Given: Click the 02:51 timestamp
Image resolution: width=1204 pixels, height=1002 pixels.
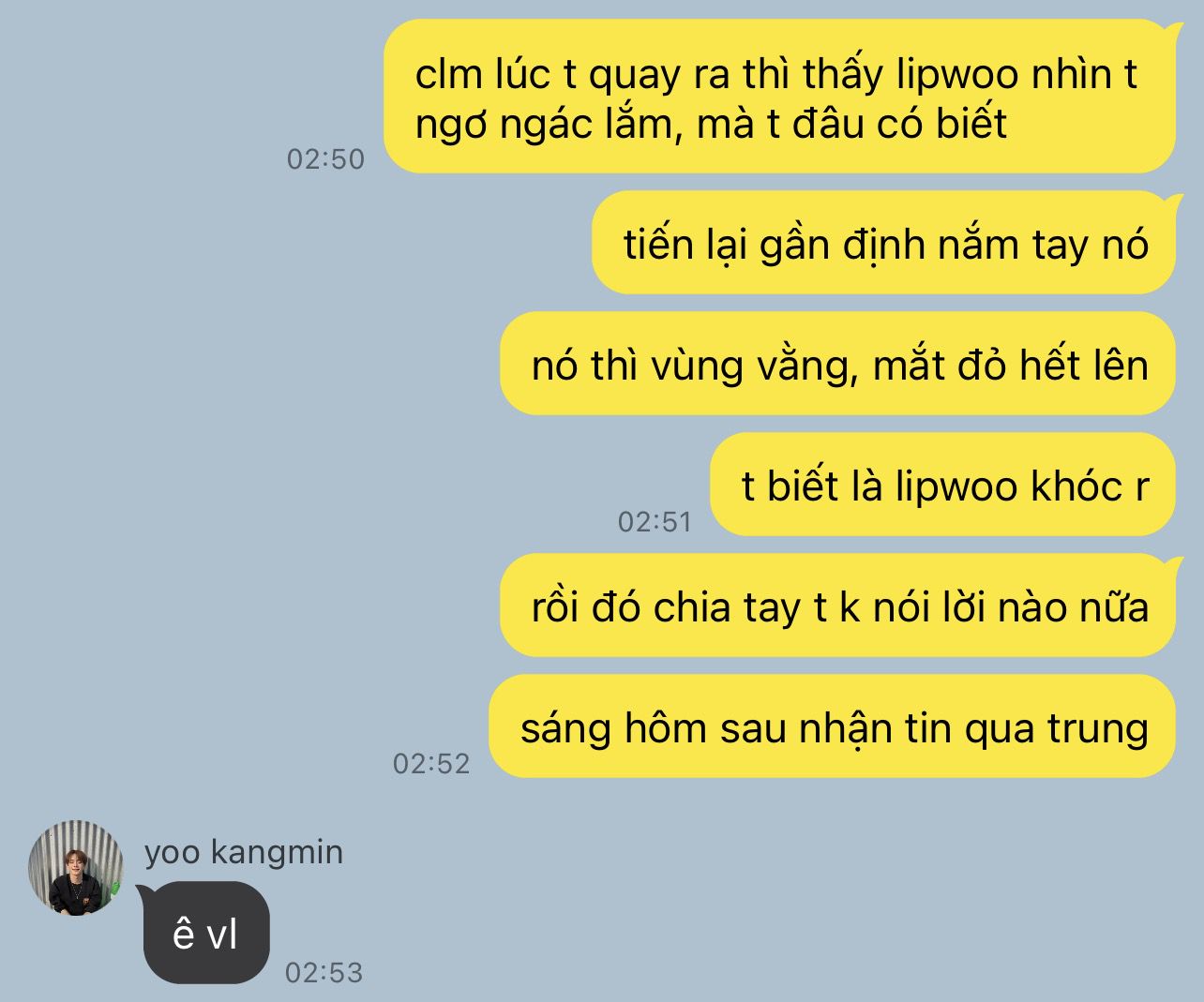Looking at the screenshot, I should pyautogui.click(x=655, y=521).
